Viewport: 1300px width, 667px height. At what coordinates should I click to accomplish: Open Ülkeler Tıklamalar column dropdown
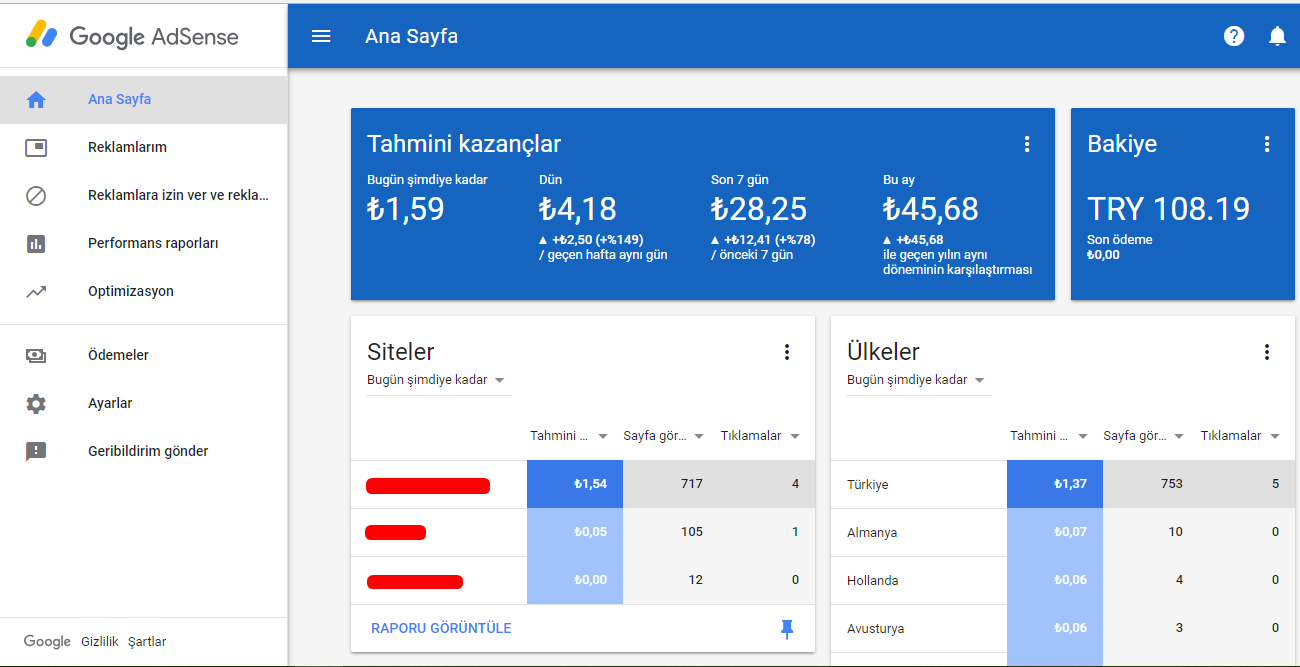[x=1241, y=436]
